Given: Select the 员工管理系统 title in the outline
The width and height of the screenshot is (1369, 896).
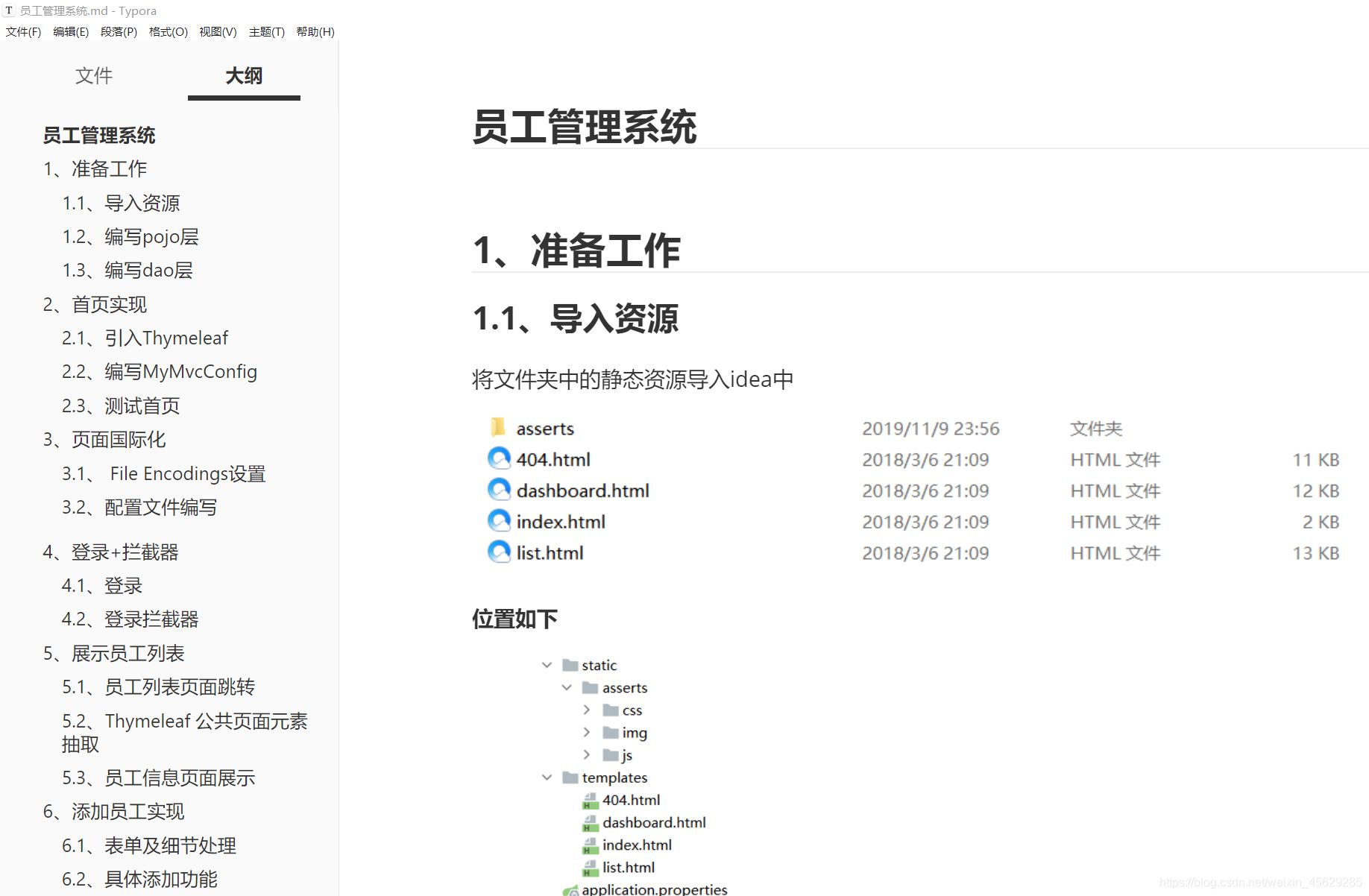Looking at the screenshot, I should (99, 135).
